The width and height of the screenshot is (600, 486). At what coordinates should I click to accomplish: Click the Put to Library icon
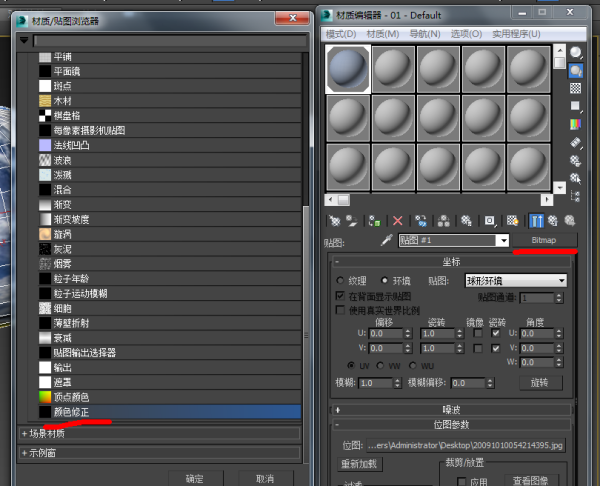click(466, 221)
